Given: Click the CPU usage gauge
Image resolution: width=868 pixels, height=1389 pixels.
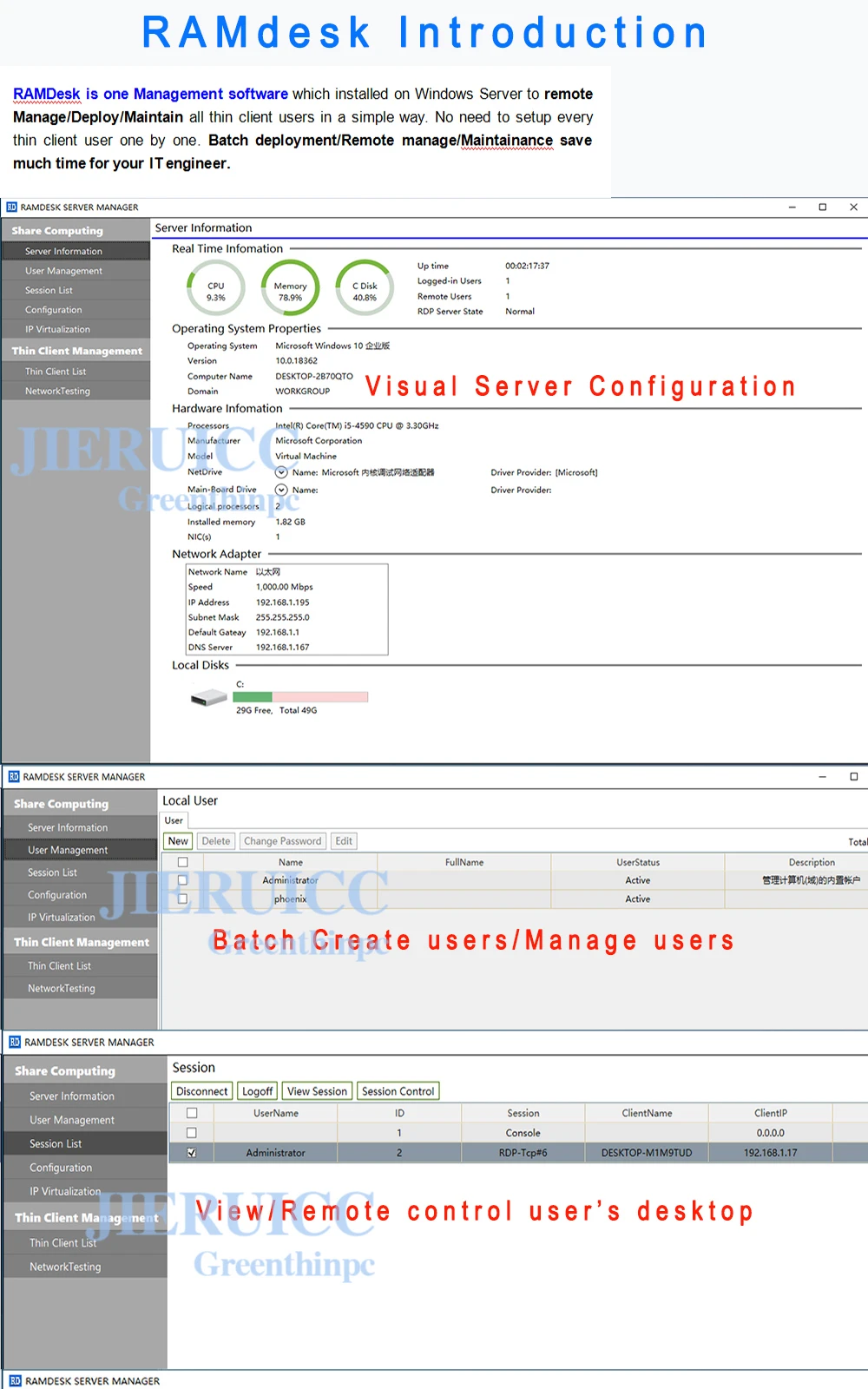Looking at the screenshot, I should pyautogui.click(x=216, y=290).
